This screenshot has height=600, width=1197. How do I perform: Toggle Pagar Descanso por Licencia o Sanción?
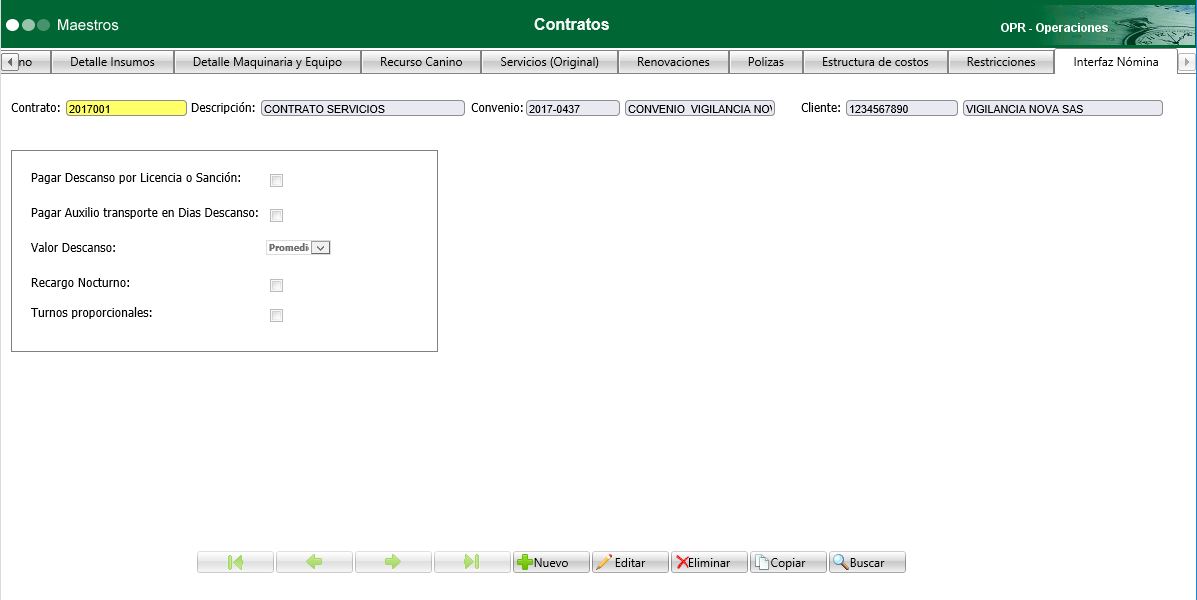click(x=276, y=180)
